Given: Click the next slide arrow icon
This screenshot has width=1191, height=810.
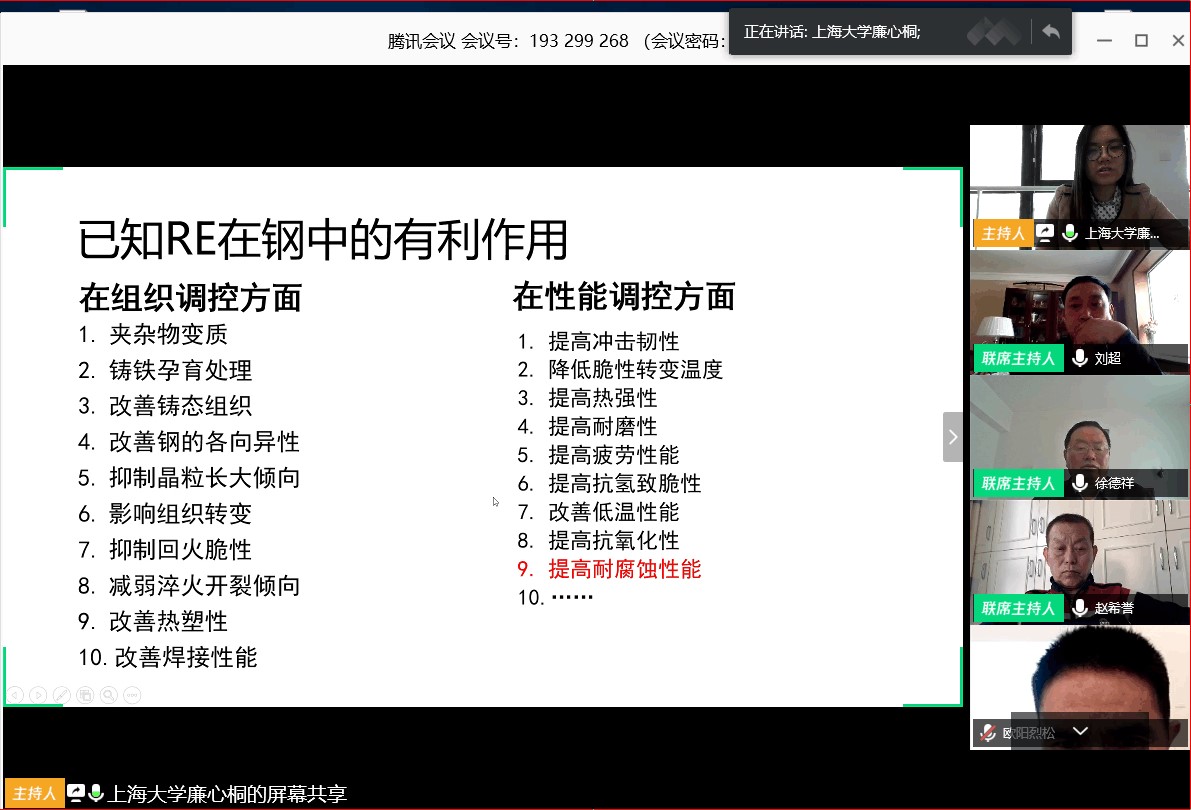Looking at the screenshot, I should (38, 694).
